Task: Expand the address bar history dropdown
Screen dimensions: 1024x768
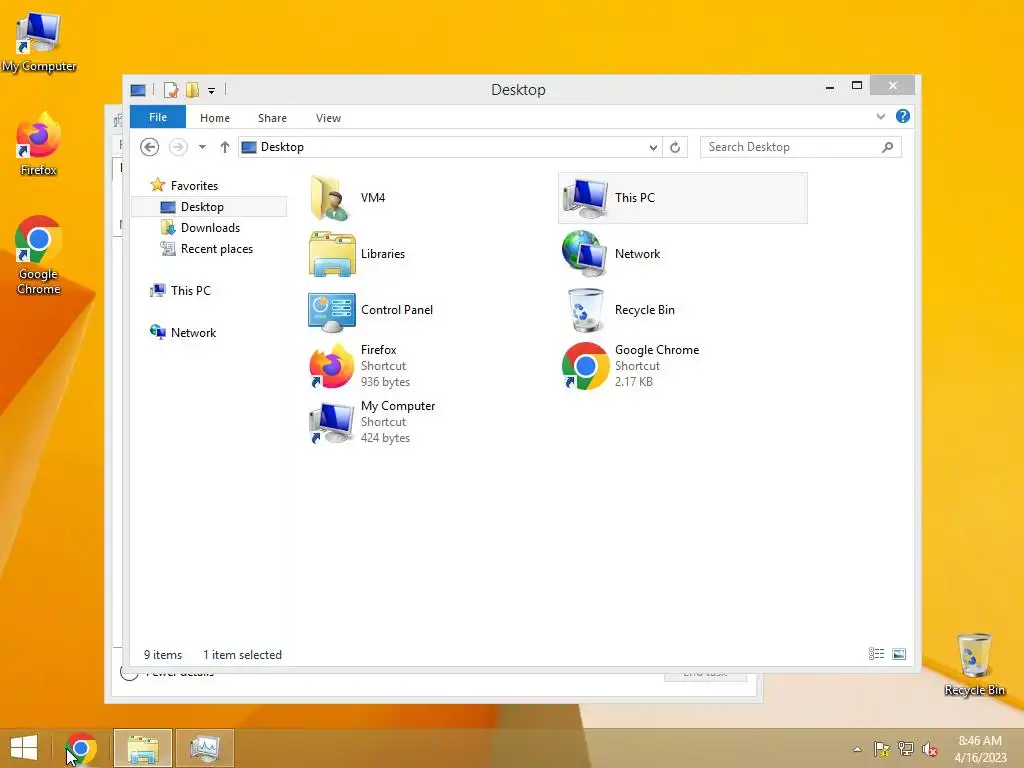Action: coord(653,148)
